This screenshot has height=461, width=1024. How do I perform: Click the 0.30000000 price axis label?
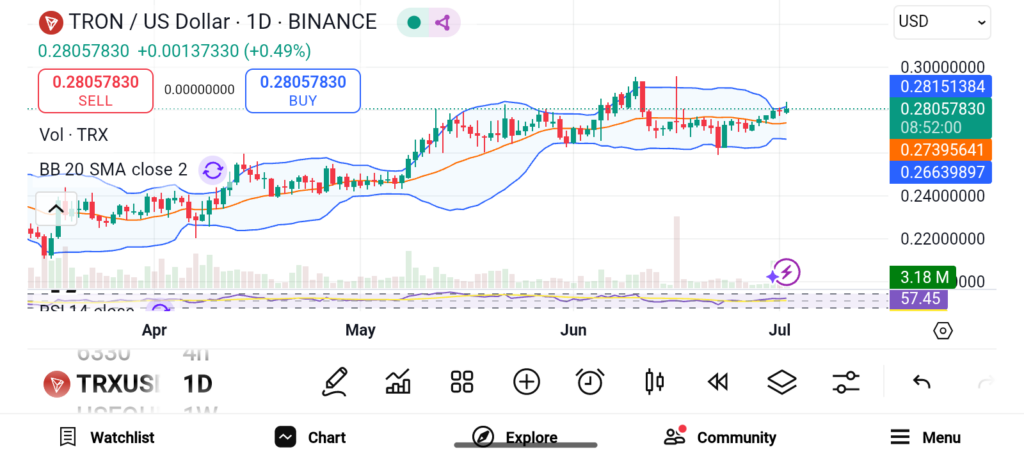pyautogui.click(x=942, y=67)
